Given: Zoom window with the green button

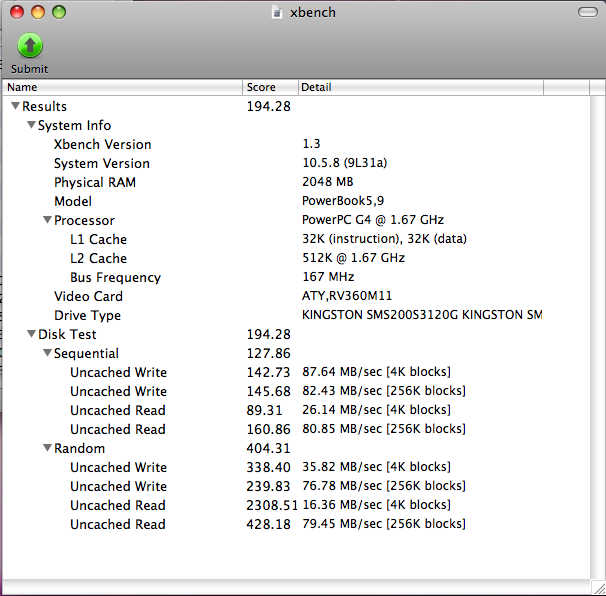Looking at the screenshot, I should pyautogui.click(x=59, y=12).
